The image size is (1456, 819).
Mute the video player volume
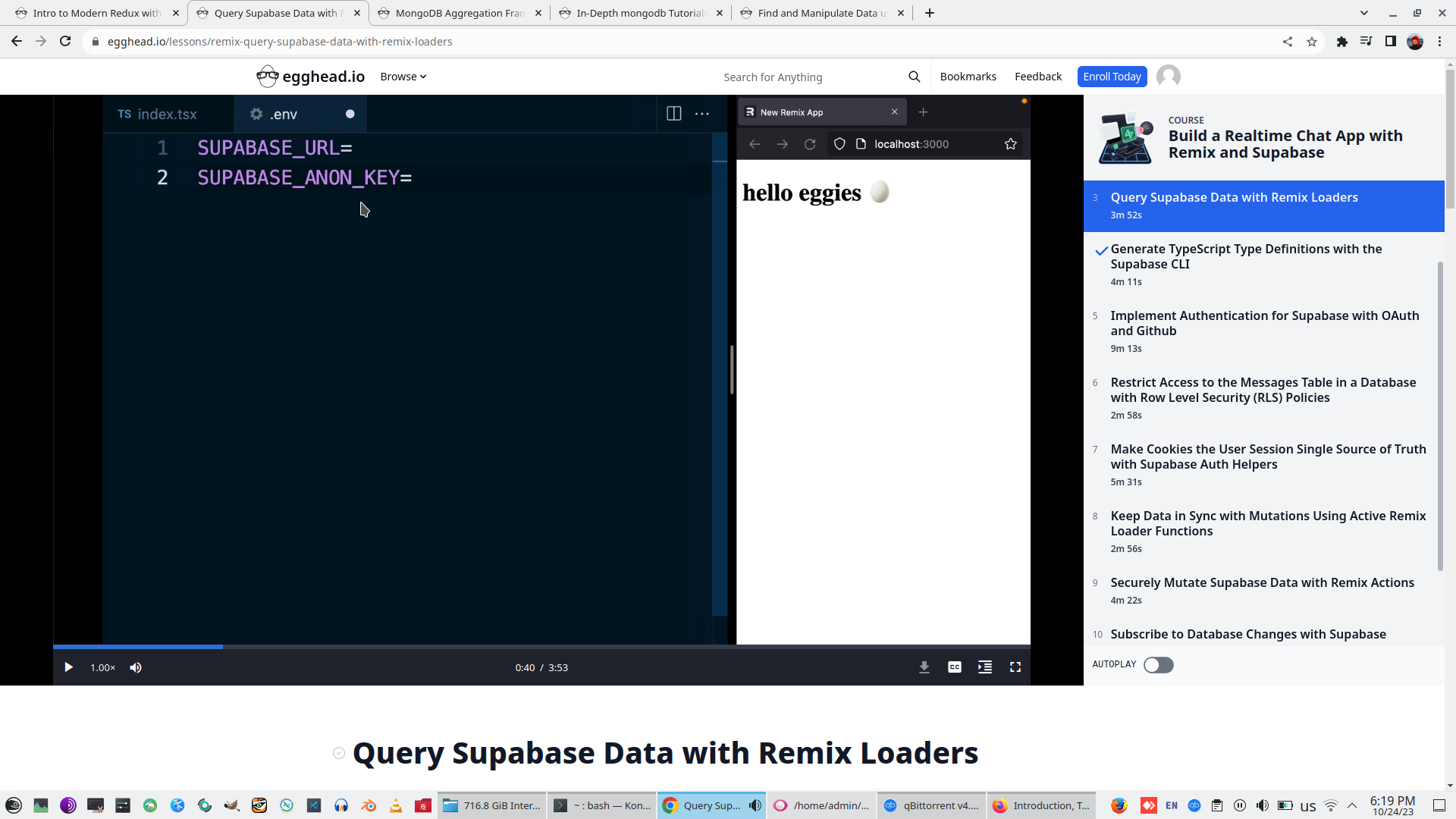(x=136, y=667)
